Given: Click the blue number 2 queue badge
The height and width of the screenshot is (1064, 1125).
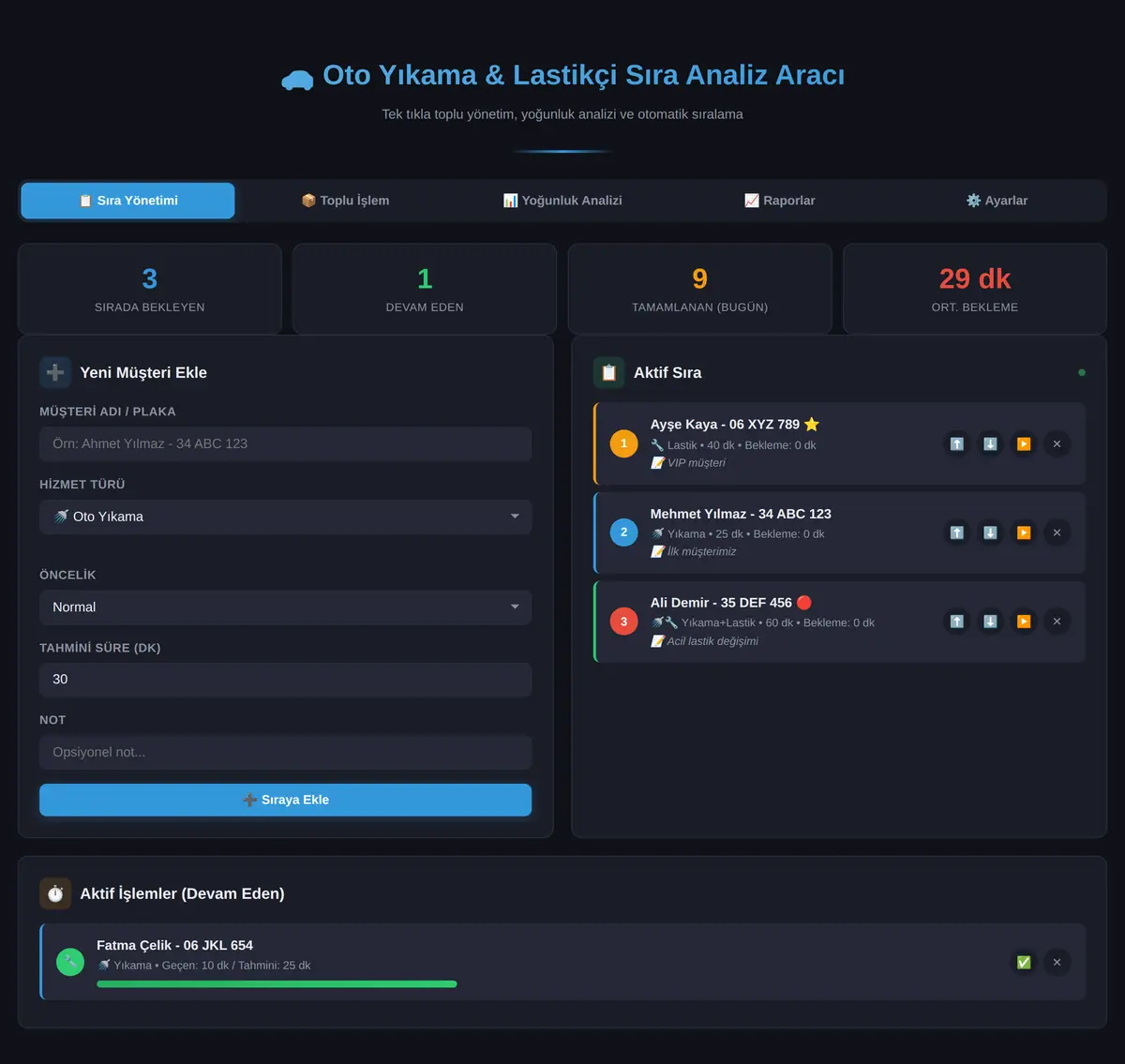Looking at the screenshot, I should (x=624, y=532).
